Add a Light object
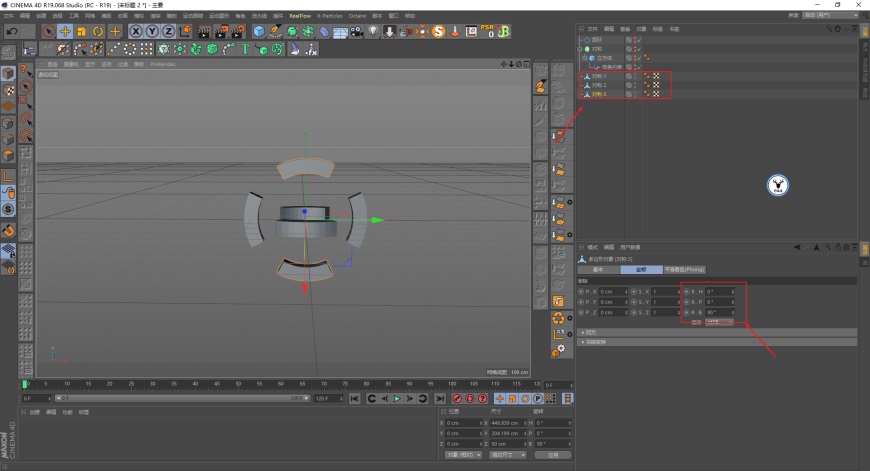Image resolution: width=870 pixels, height=471 pixels. point(373,32)
